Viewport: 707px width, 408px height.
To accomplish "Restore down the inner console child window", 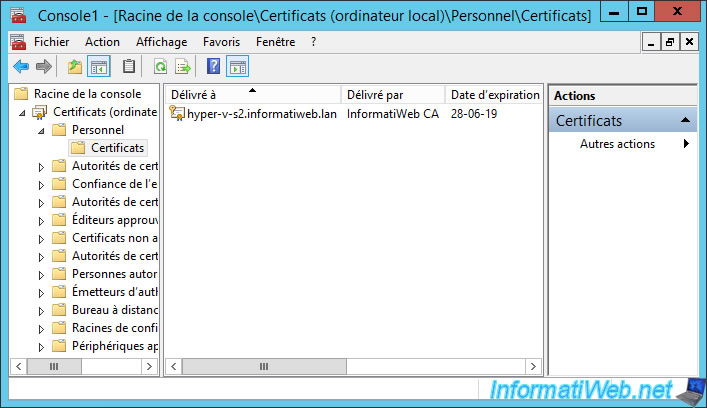I will 670,42.
